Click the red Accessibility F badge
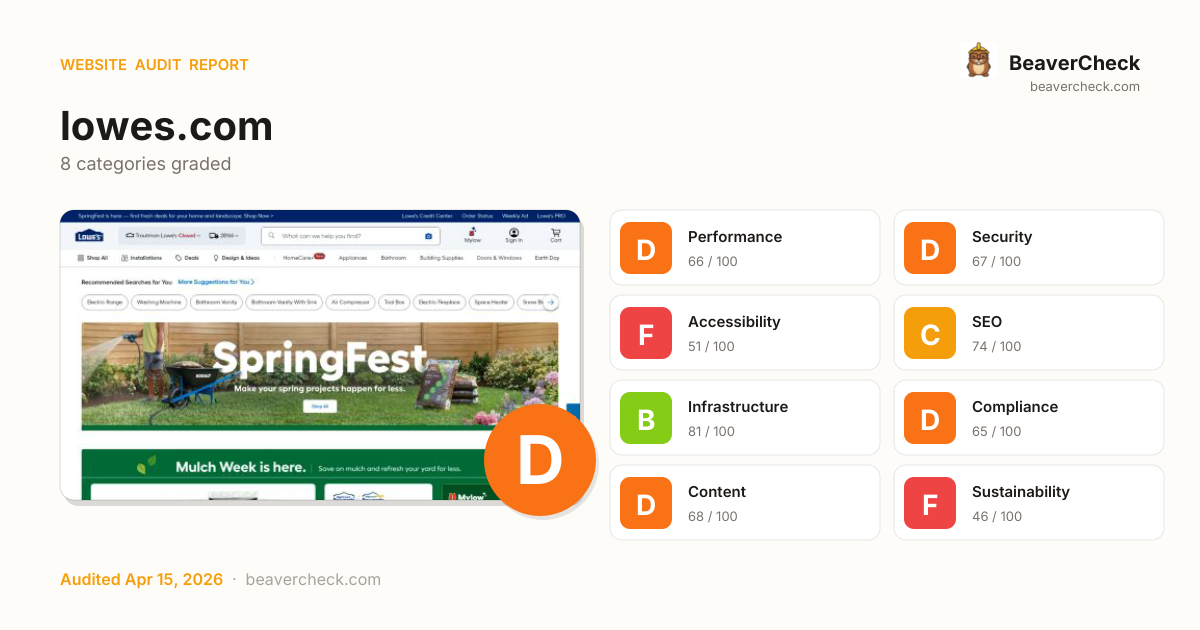The width and height of the screenshot is (1200, 630). [x=646, y=333]
